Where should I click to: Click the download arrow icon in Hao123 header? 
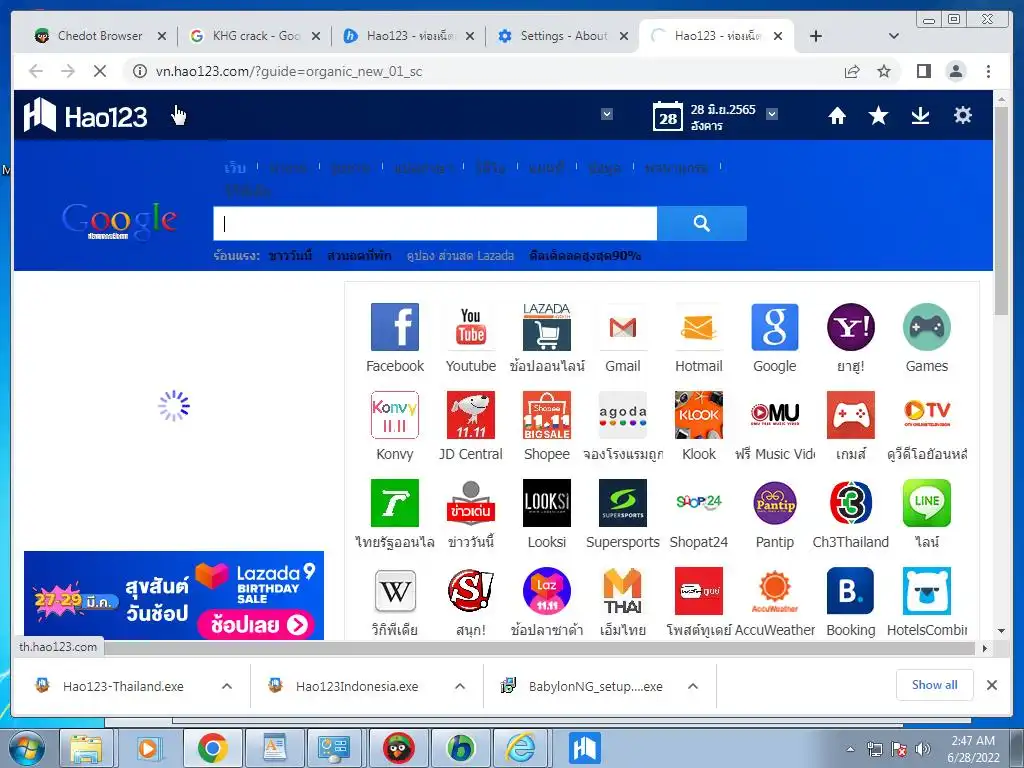pos(920,116)
